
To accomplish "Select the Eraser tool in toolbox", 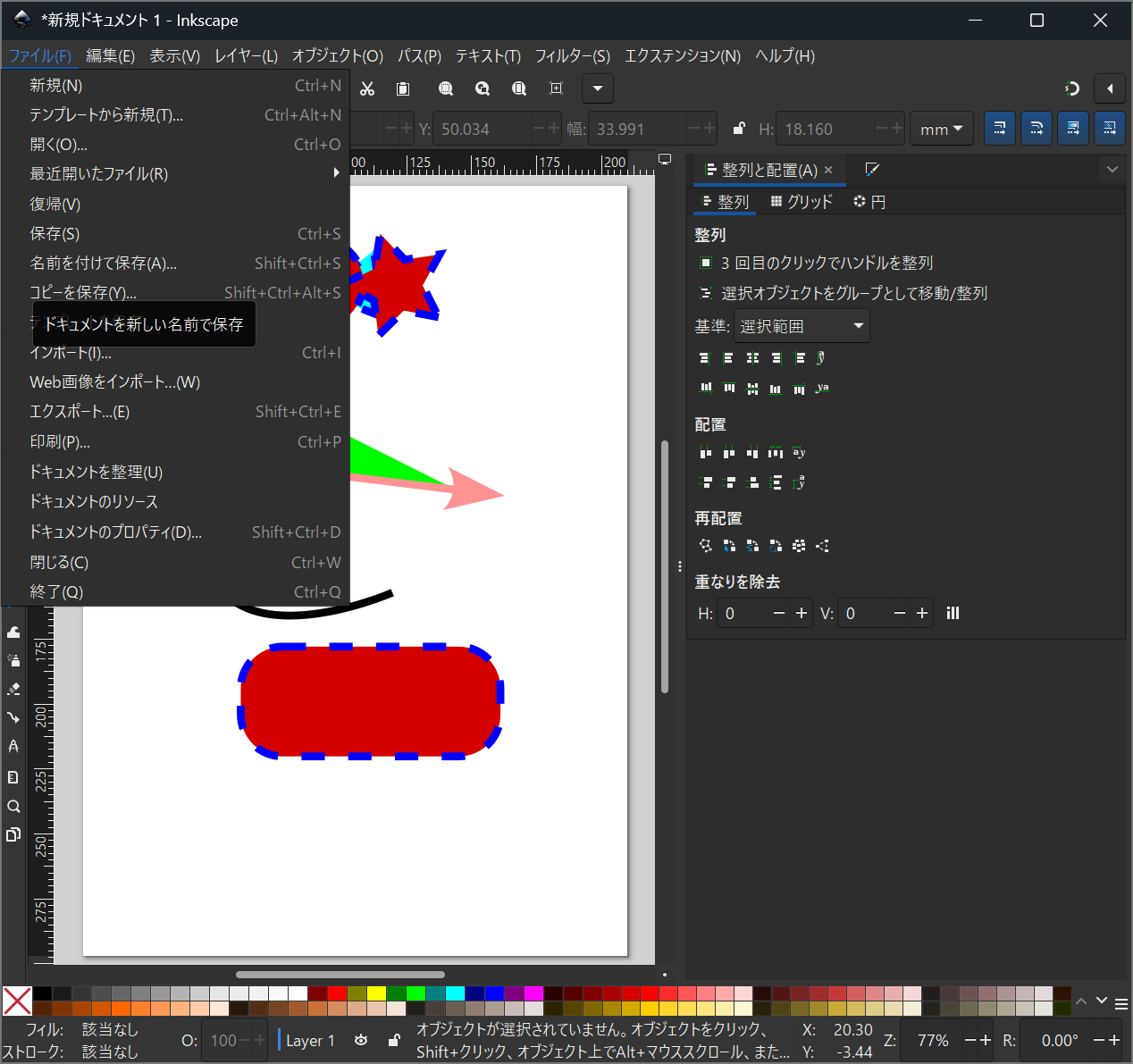I will point(13,689).
